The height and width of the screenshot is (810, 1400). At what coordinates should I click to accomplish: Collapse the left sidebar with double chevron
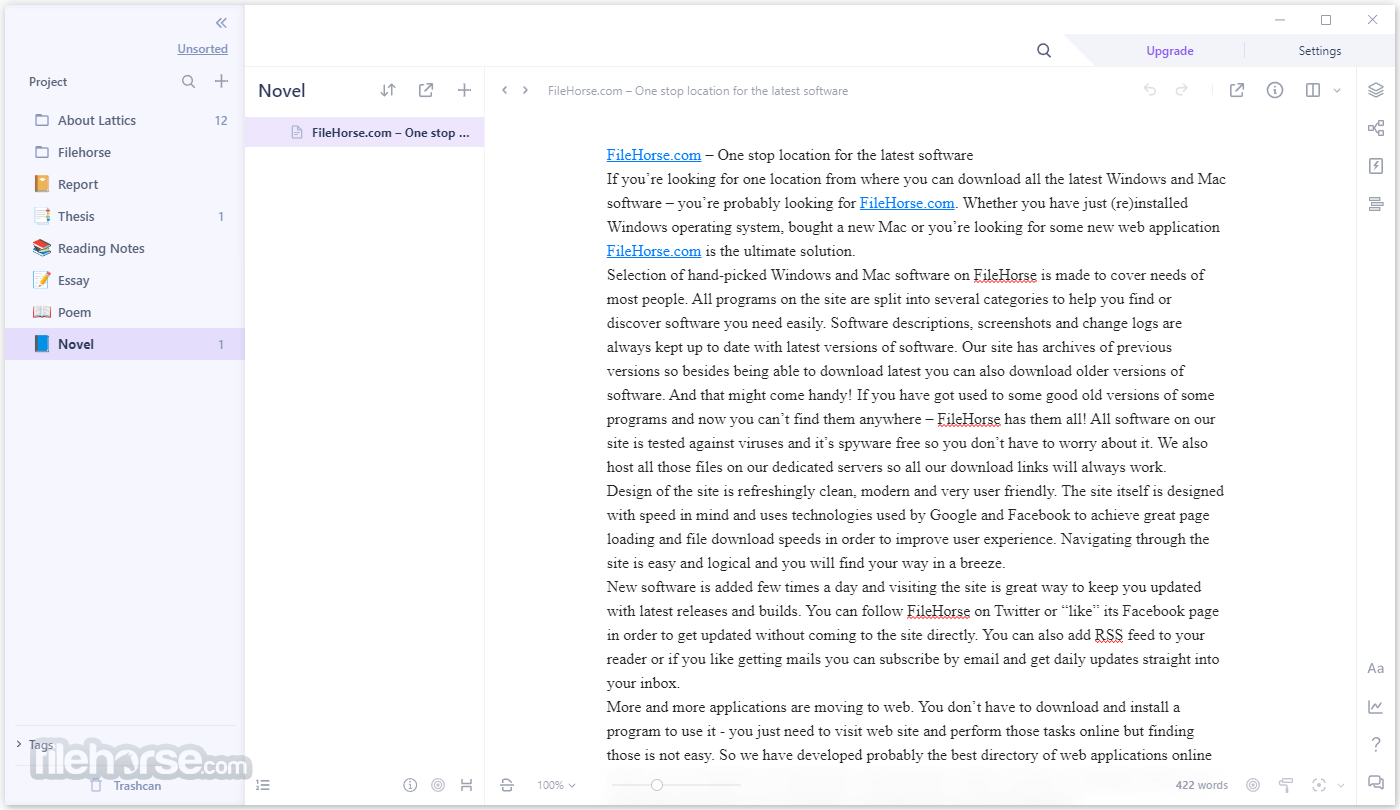221,23
